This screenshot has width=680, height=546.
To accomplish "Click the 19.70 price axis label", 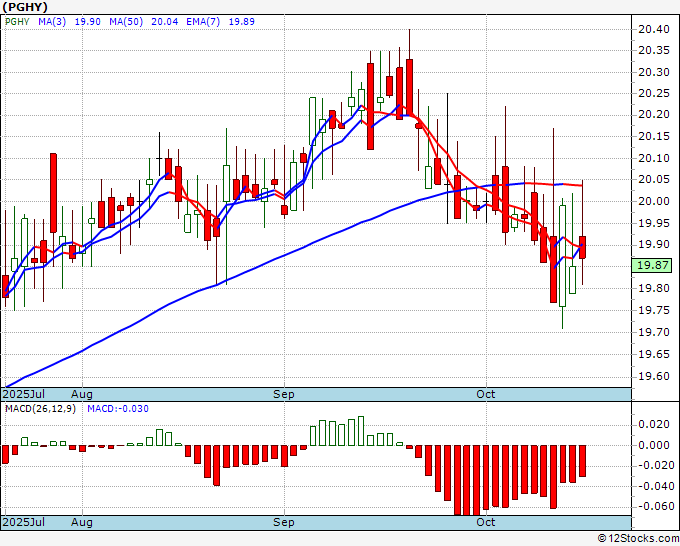I will (654, 332).
